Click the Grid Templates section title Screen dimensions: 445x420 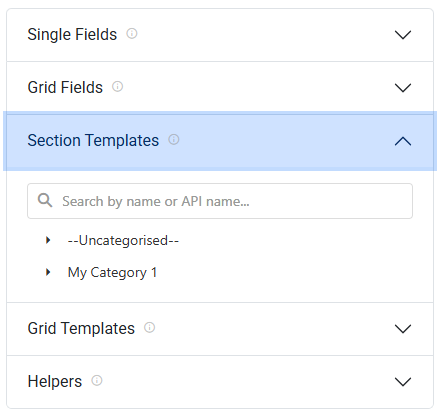tap(81, 328)
